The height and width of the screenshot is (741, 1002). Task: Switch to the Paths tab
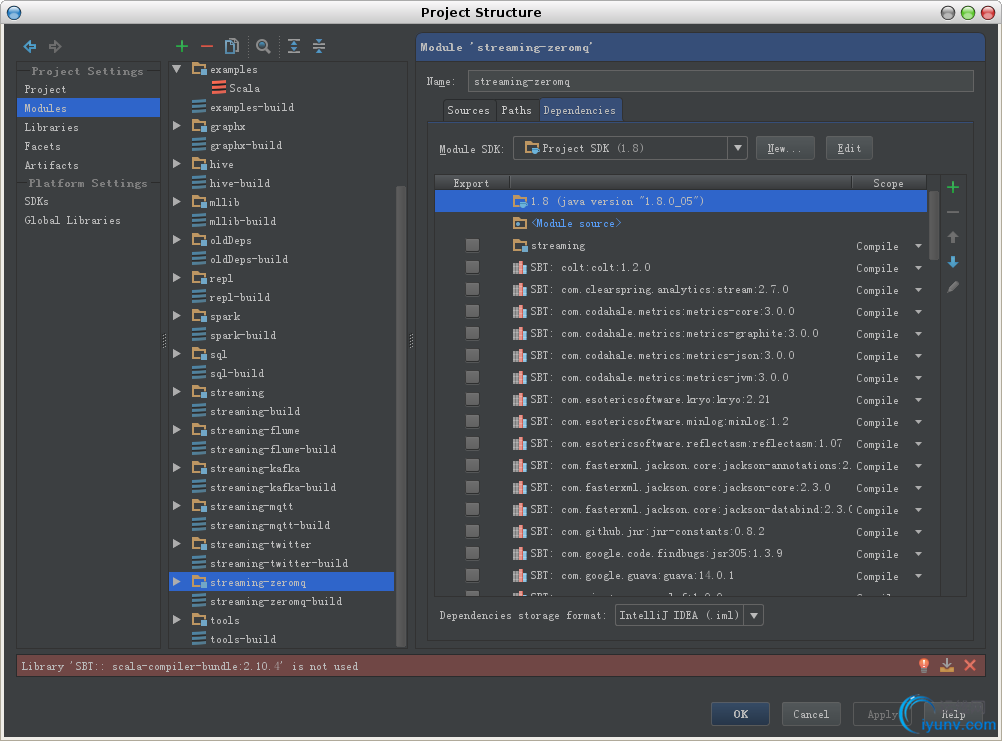pos(516,110)
